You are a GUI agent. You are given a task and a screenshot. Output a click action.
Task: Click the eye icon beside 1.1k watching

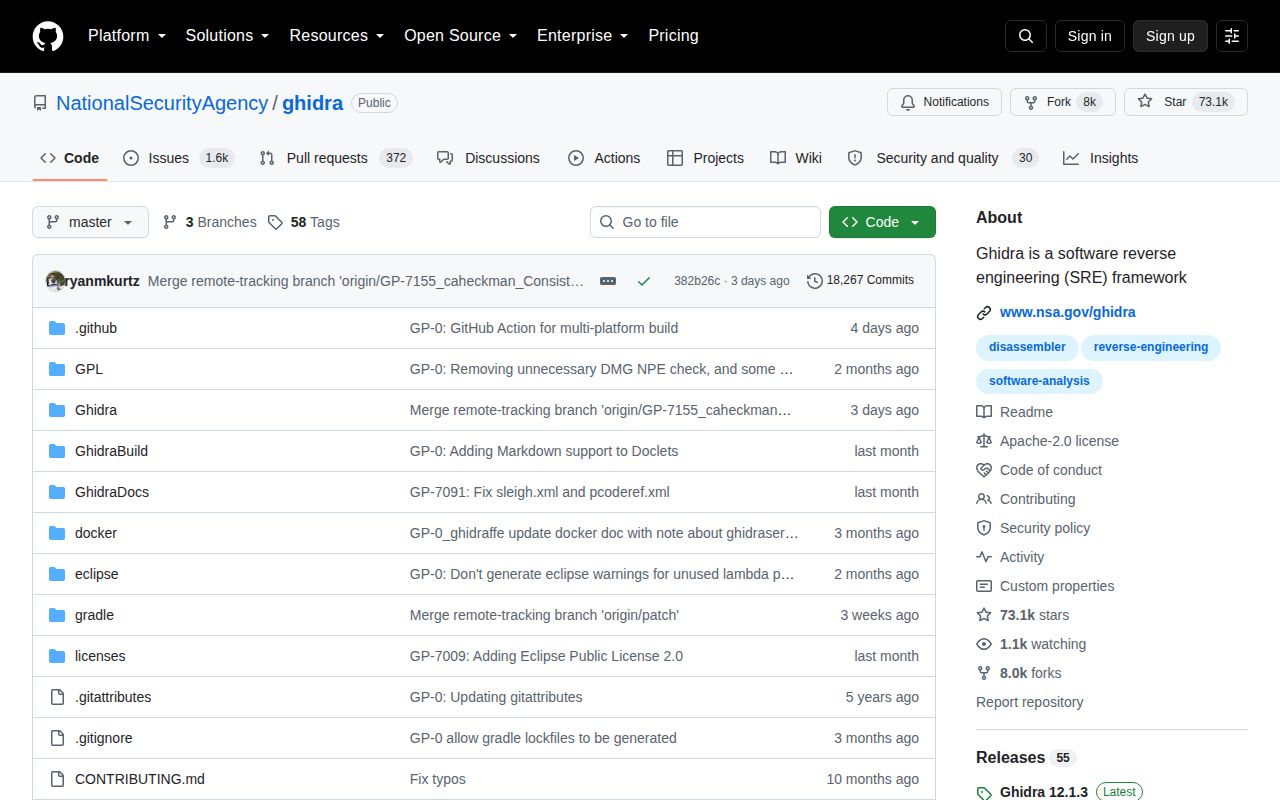[x=984, y=644]
